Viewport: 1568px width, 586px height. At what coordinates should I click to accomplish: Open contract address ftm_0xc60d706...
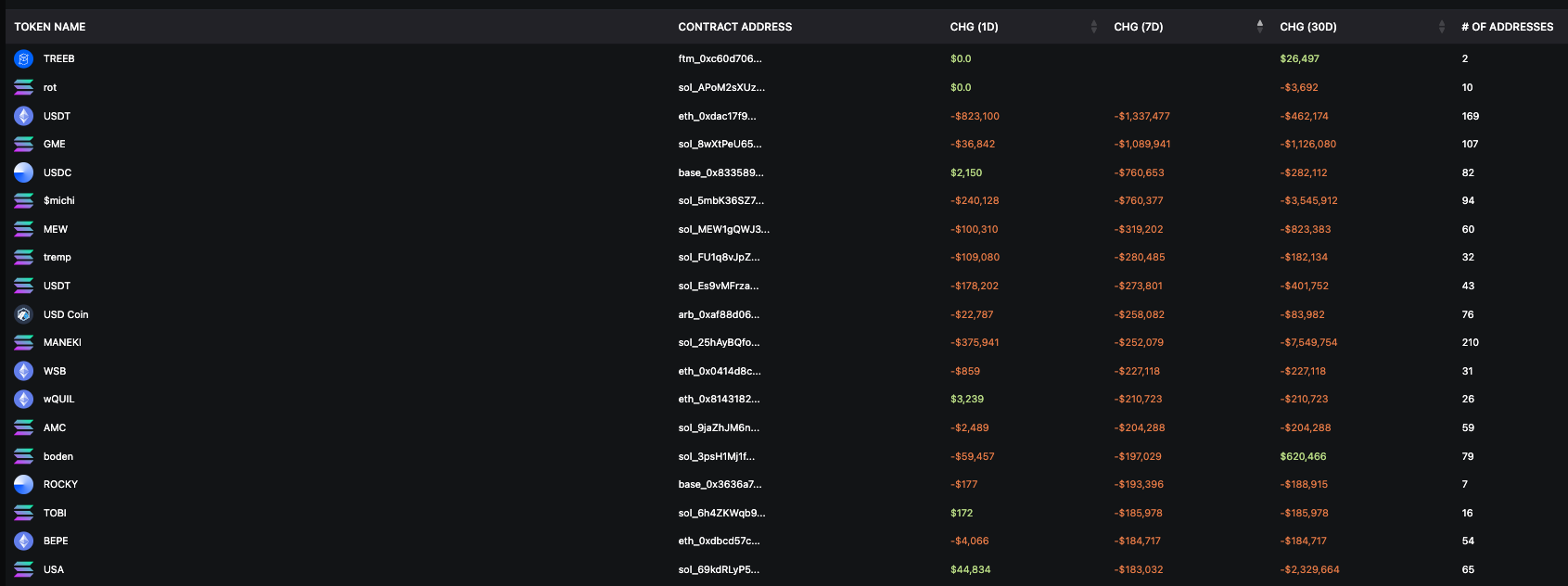720,58
